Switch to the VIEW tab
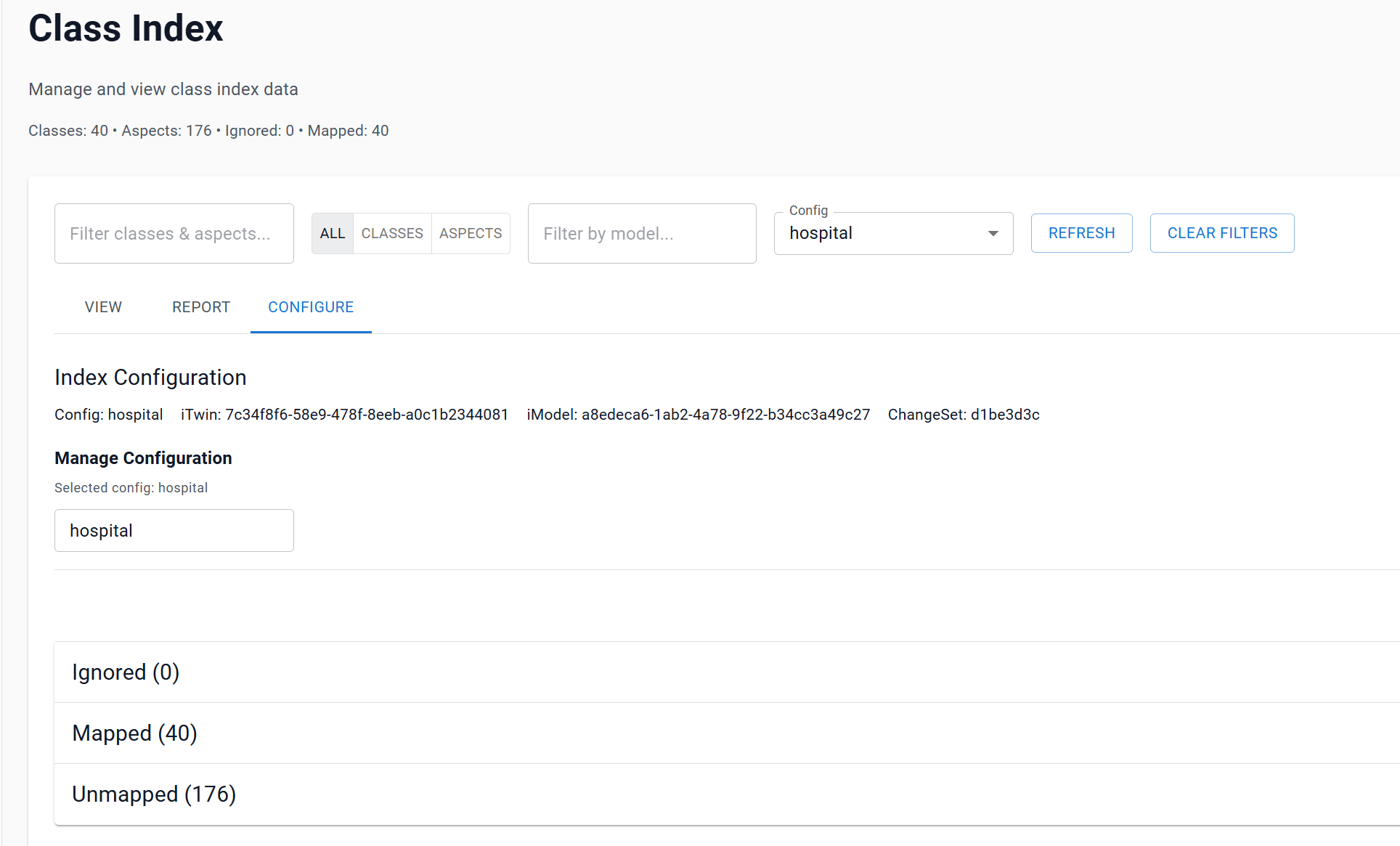1400x846 pixels. pyautogui.click(x=103, y=307)
